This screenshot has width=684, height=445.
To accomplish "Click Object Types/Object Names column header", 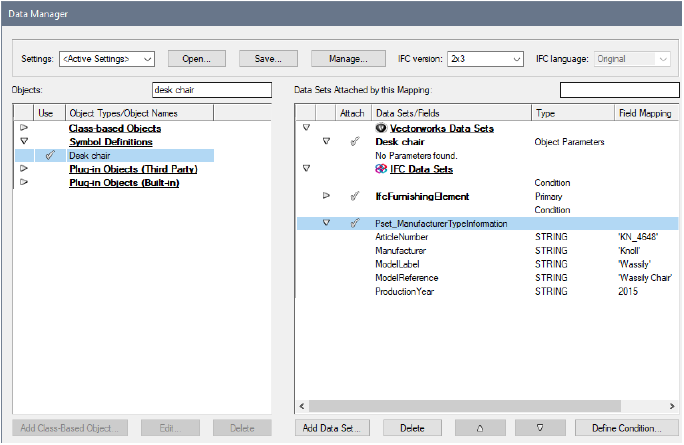I will click(140, 113).
